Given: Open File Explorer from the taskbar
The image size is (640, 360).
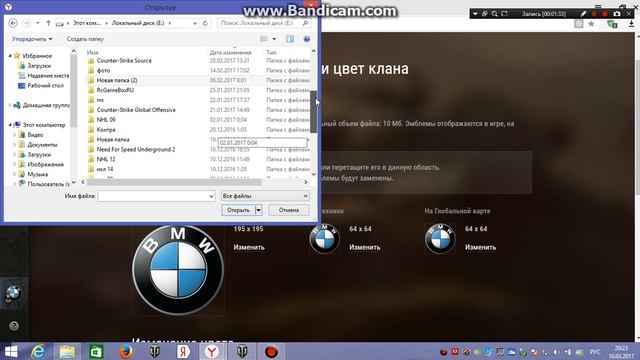Looking at the screenshot, I should pyautogui.click(x=67, y=351).
